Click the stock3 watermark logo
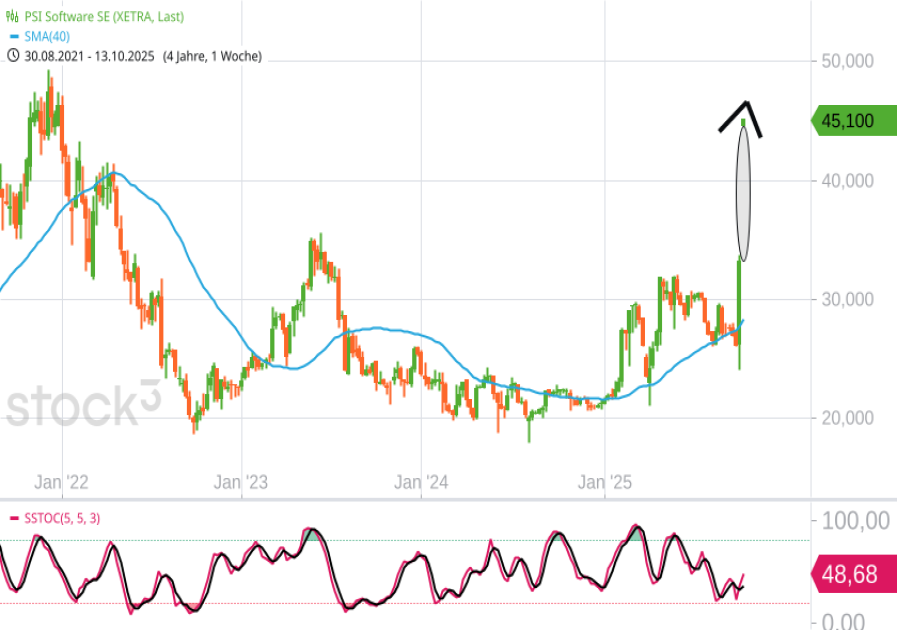The height and width of the screenshot is (630, 897). (x=83, y=405)
